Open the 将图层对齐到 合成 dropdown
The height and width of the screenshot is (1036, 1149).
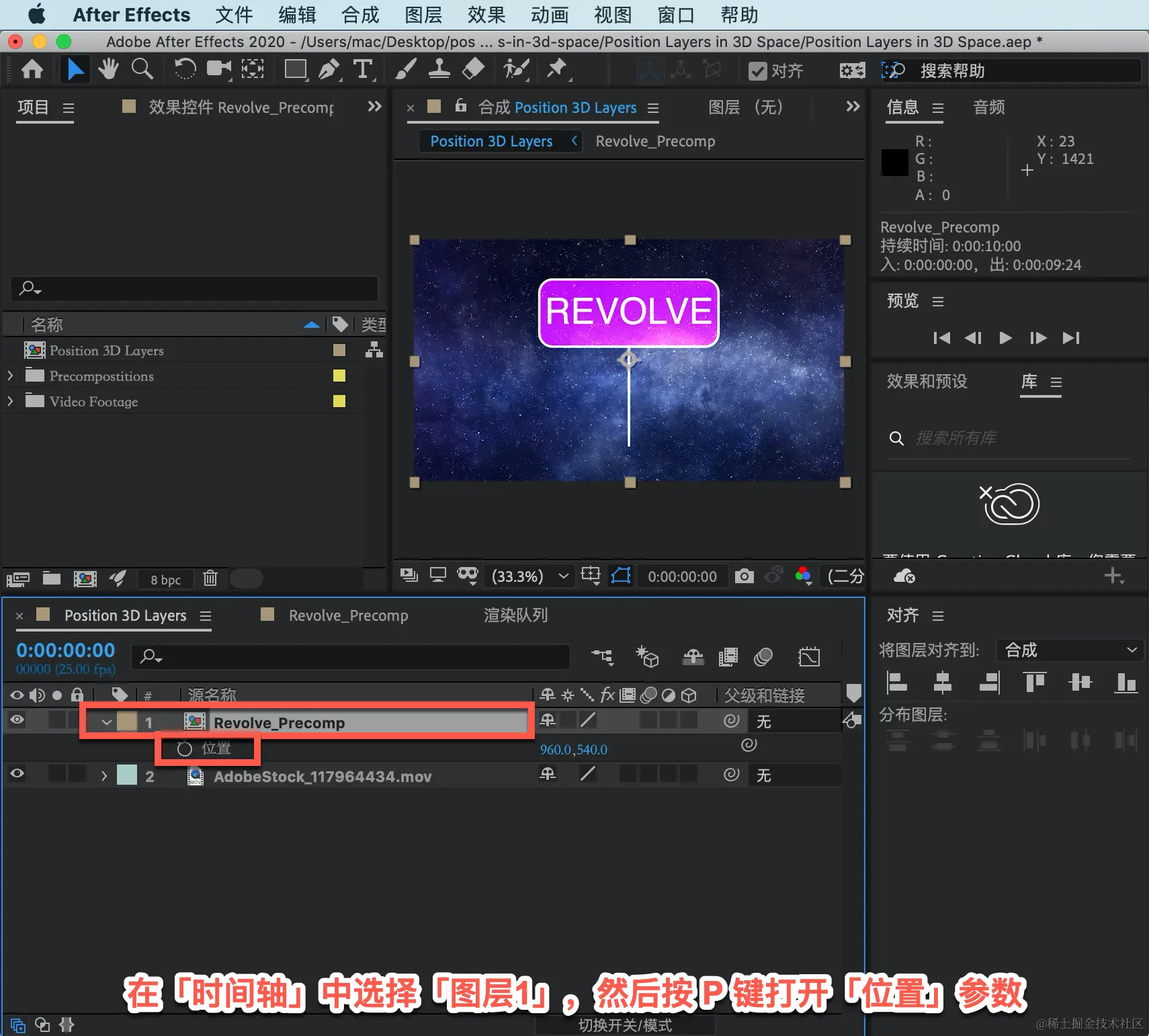point(1069,650)
